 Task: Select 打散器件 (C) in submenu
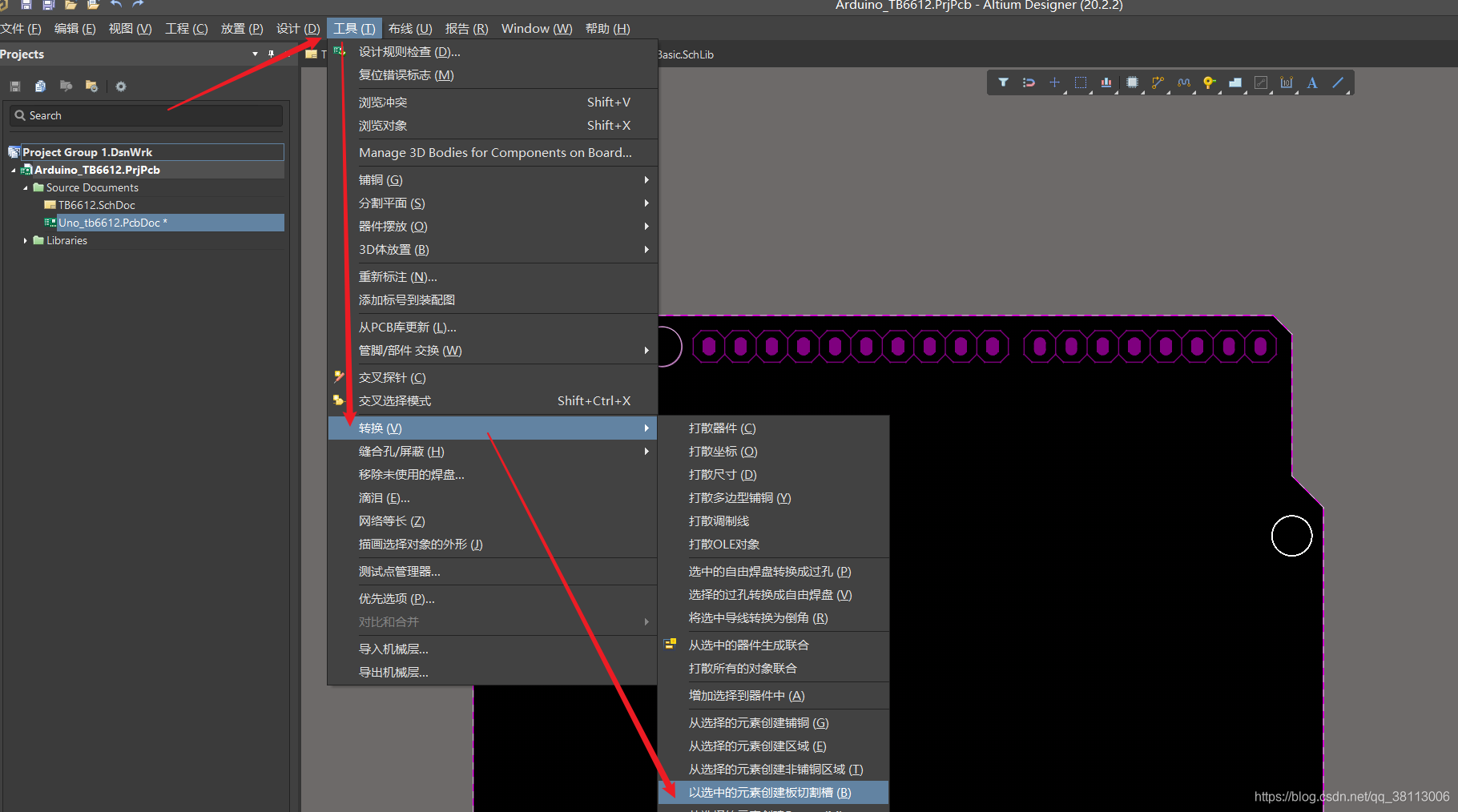(773, 428)
